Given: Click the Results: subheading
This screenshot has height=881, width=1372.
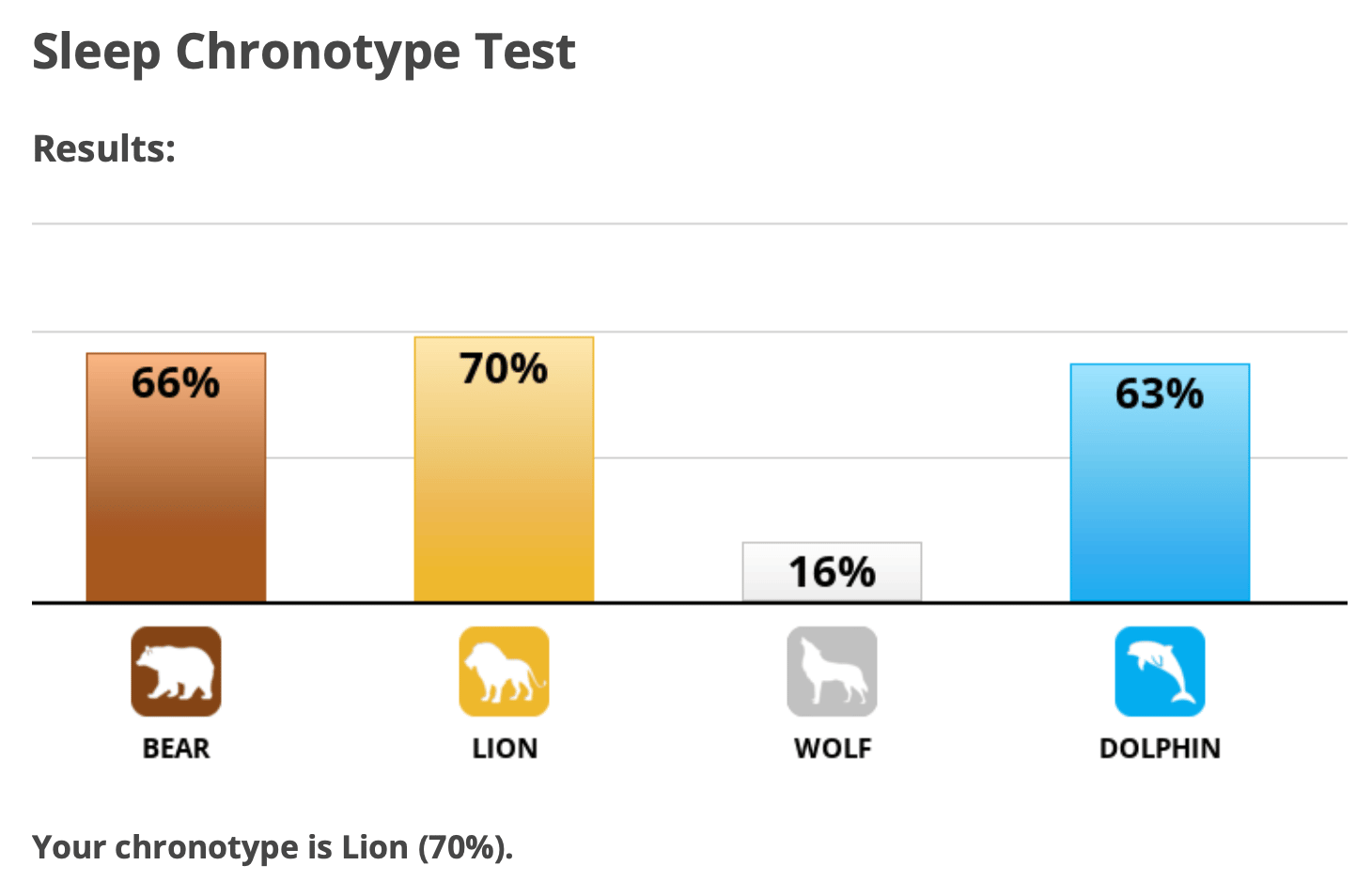Looking at the screenshot, I should tap(104, 148).
